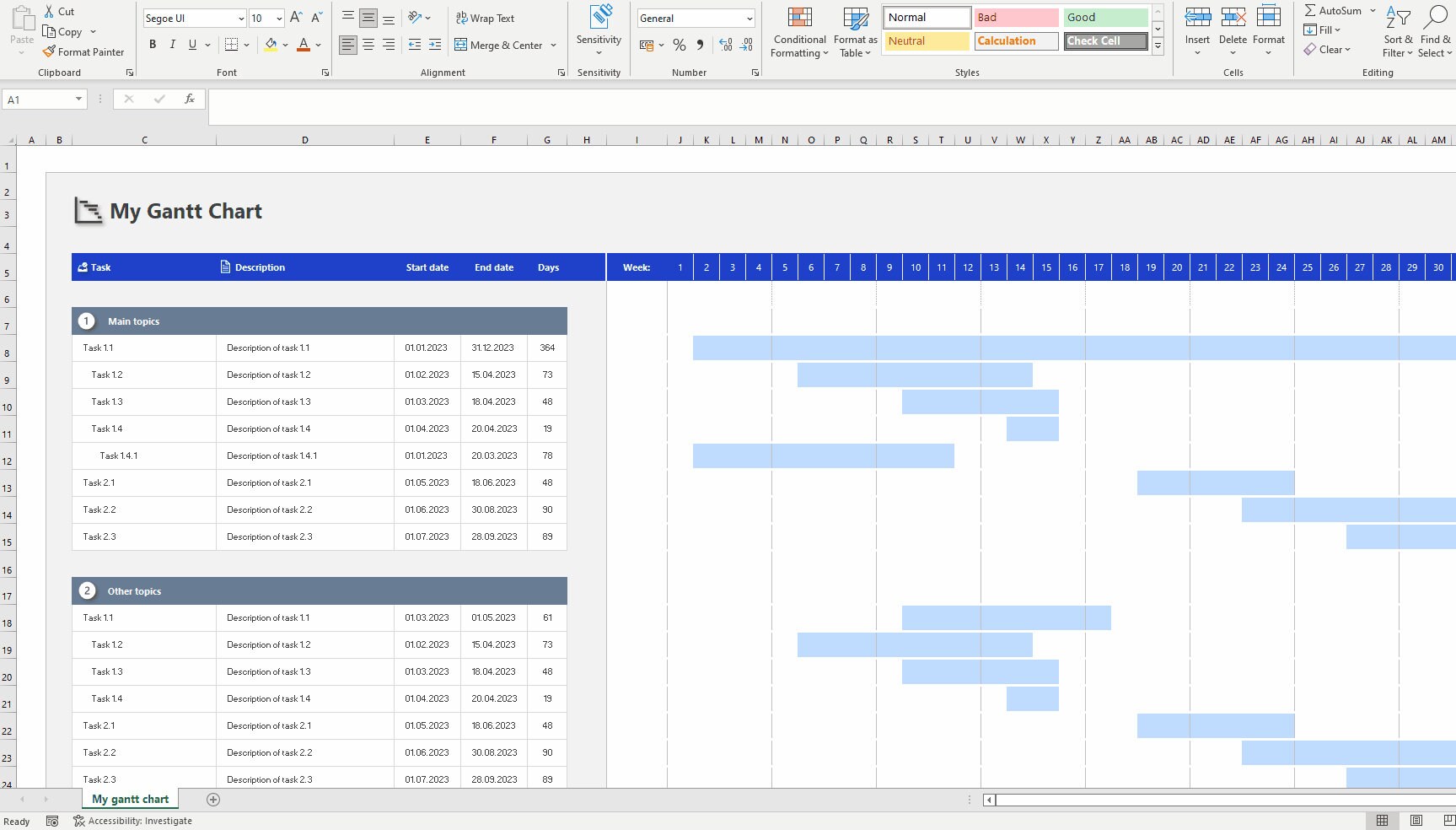Viewport: 1456px width, 830px height.
Task: Toggle bold formatting
Action: tap(153, 45)
